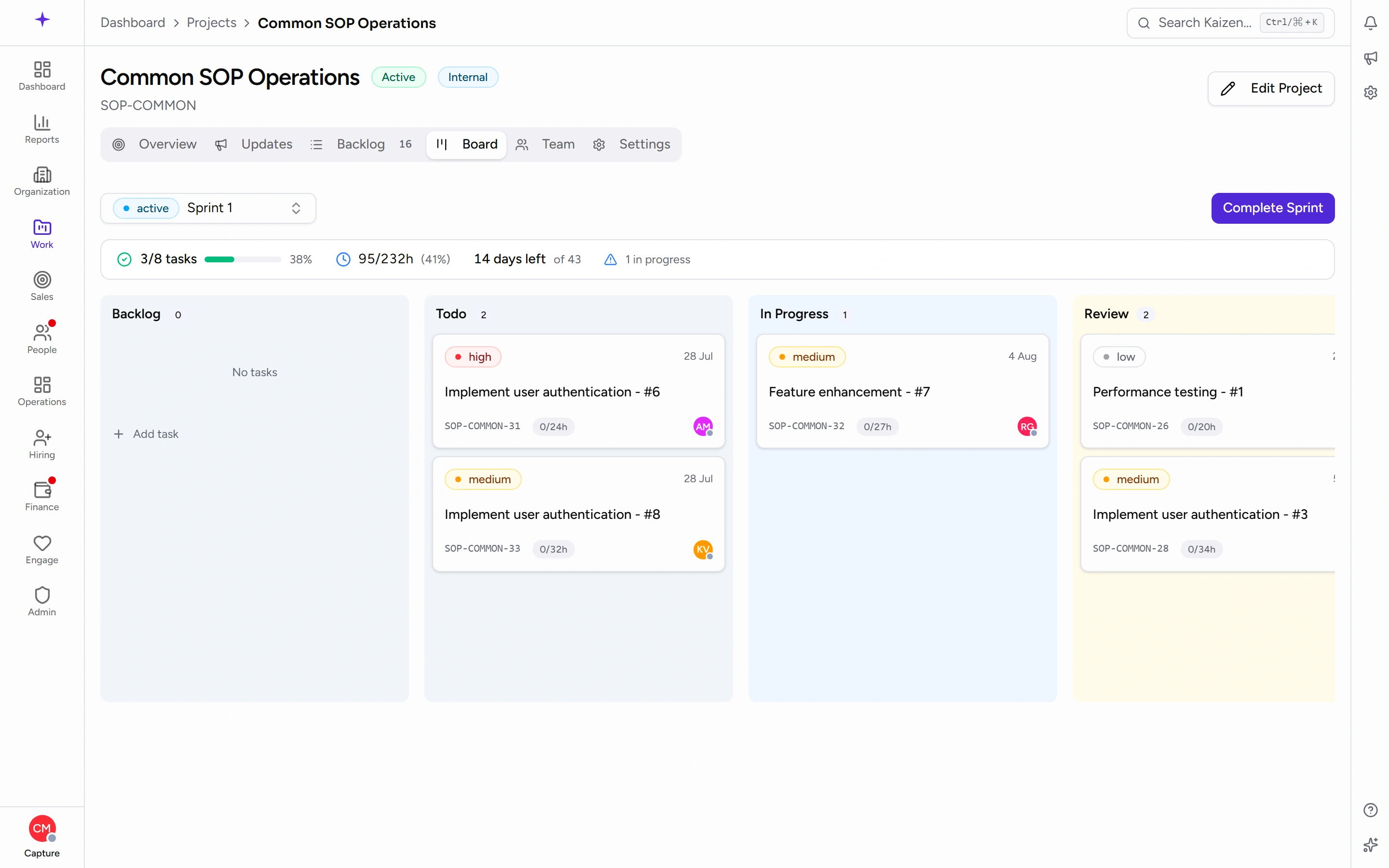Click the 0/27h time estimate
This screenshot has height=868, width=1389.
[878, 427]
